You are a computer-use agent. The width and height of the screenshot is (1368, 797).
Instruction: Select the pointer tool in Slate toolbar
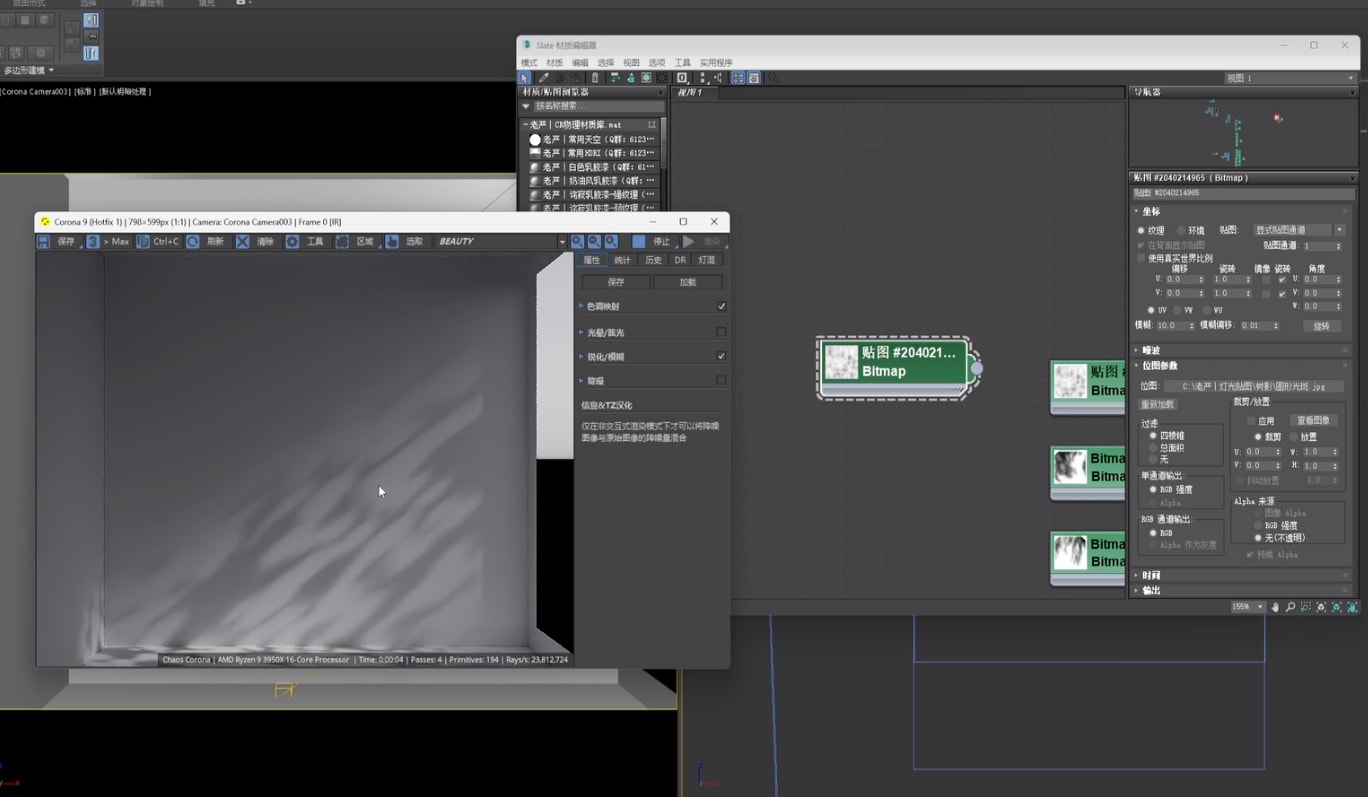pos(525,78)
